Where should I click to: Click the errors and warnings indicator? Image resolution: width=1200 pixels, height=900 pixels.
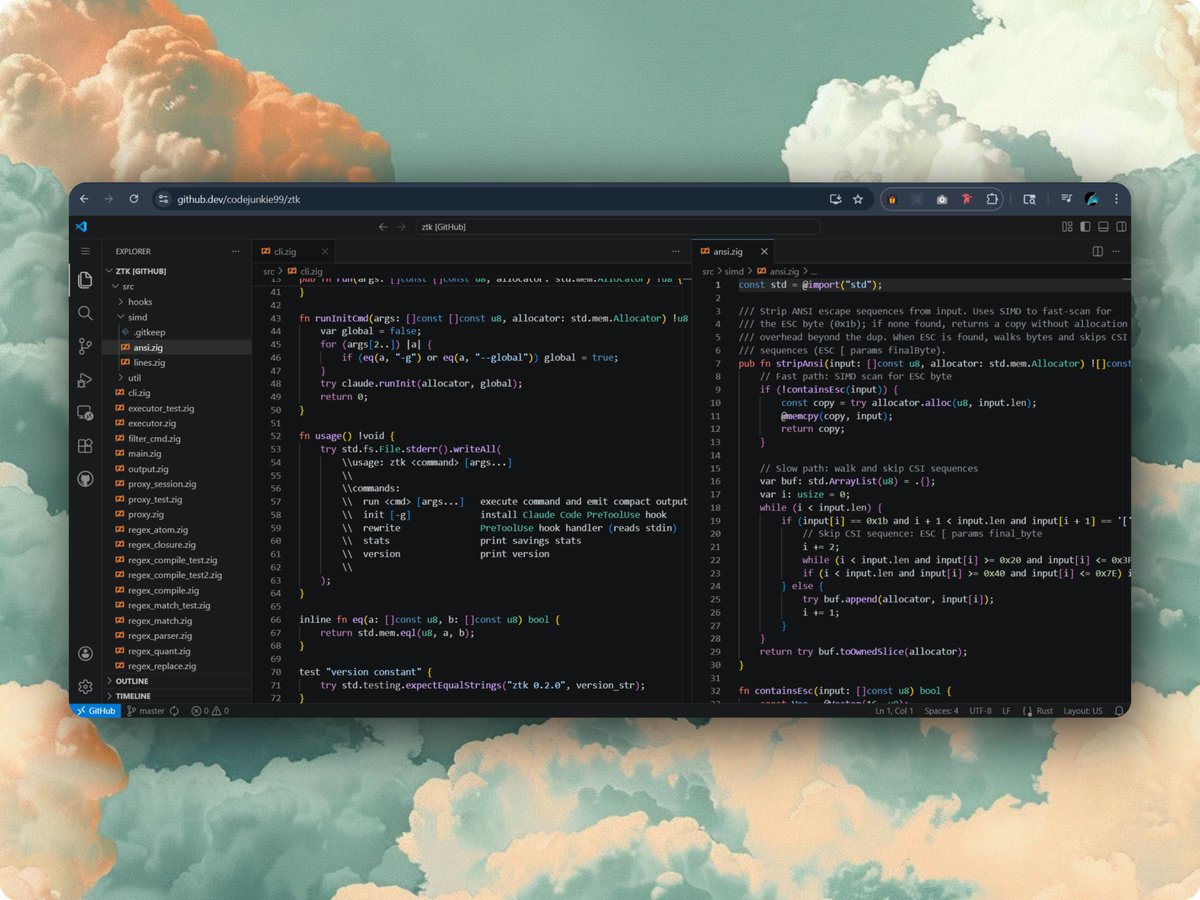[x=210, y=711]
